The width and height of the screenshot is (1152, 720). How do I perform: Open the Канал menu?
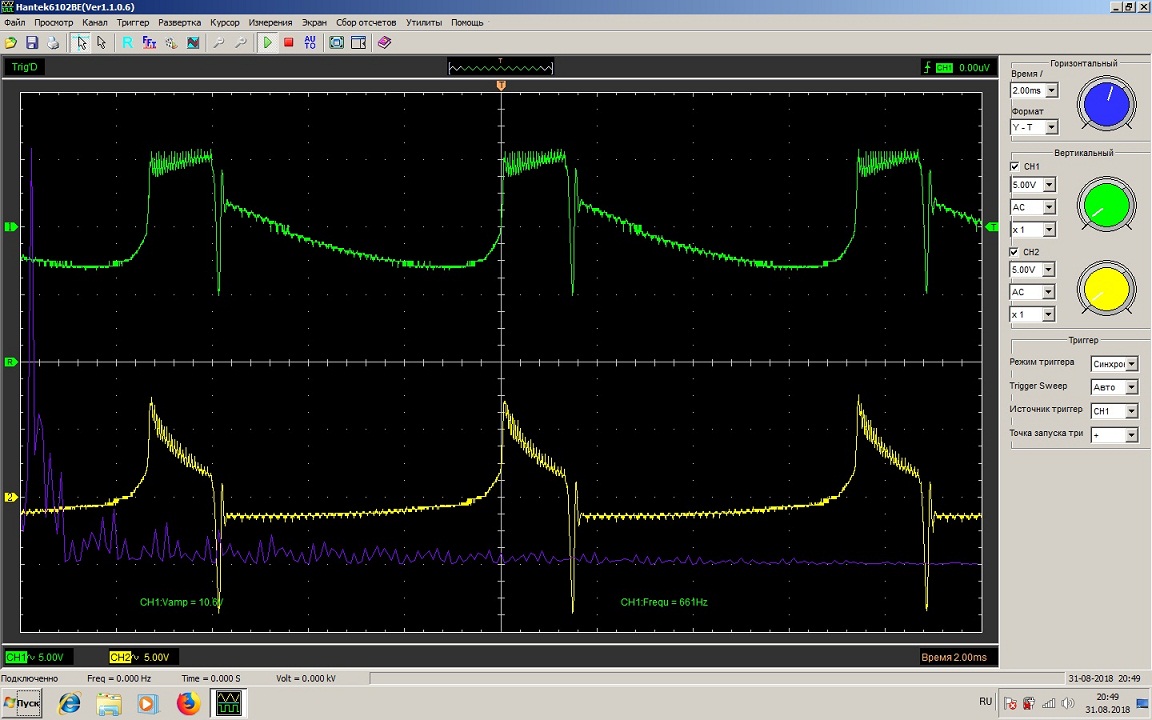[95, 22]
